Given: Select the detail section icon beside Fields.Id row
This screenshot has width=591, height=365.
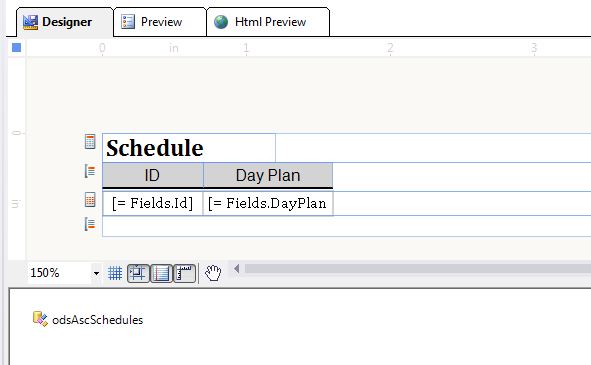Looking at the screenshot, I should (90, 200).
